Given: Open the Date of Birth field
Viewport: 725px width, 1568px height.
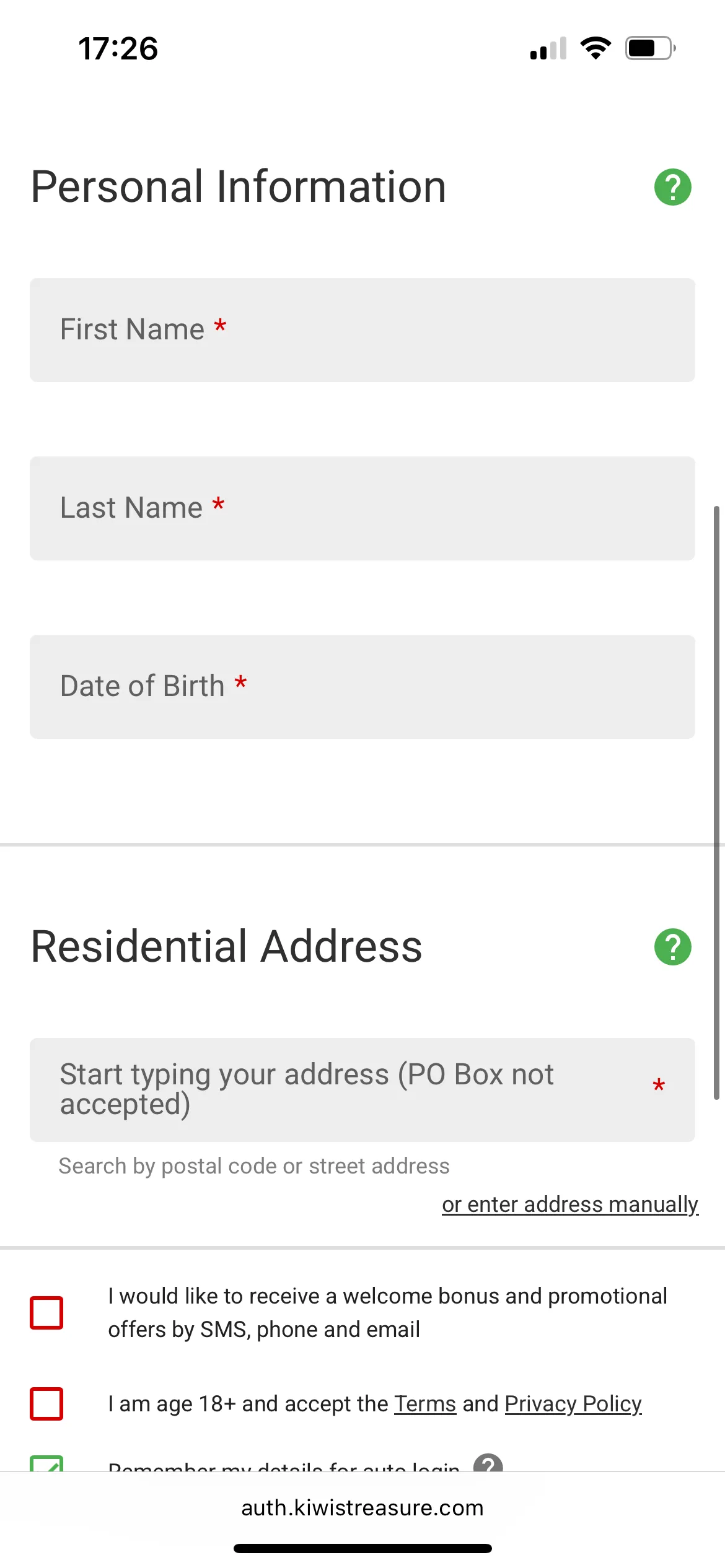Looking at the screenshot, I should (362, 687).
